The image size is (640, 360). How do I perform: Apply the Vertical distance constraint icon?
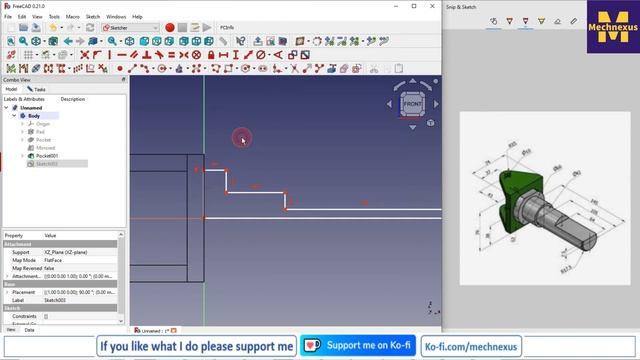(x=236, y=55)
